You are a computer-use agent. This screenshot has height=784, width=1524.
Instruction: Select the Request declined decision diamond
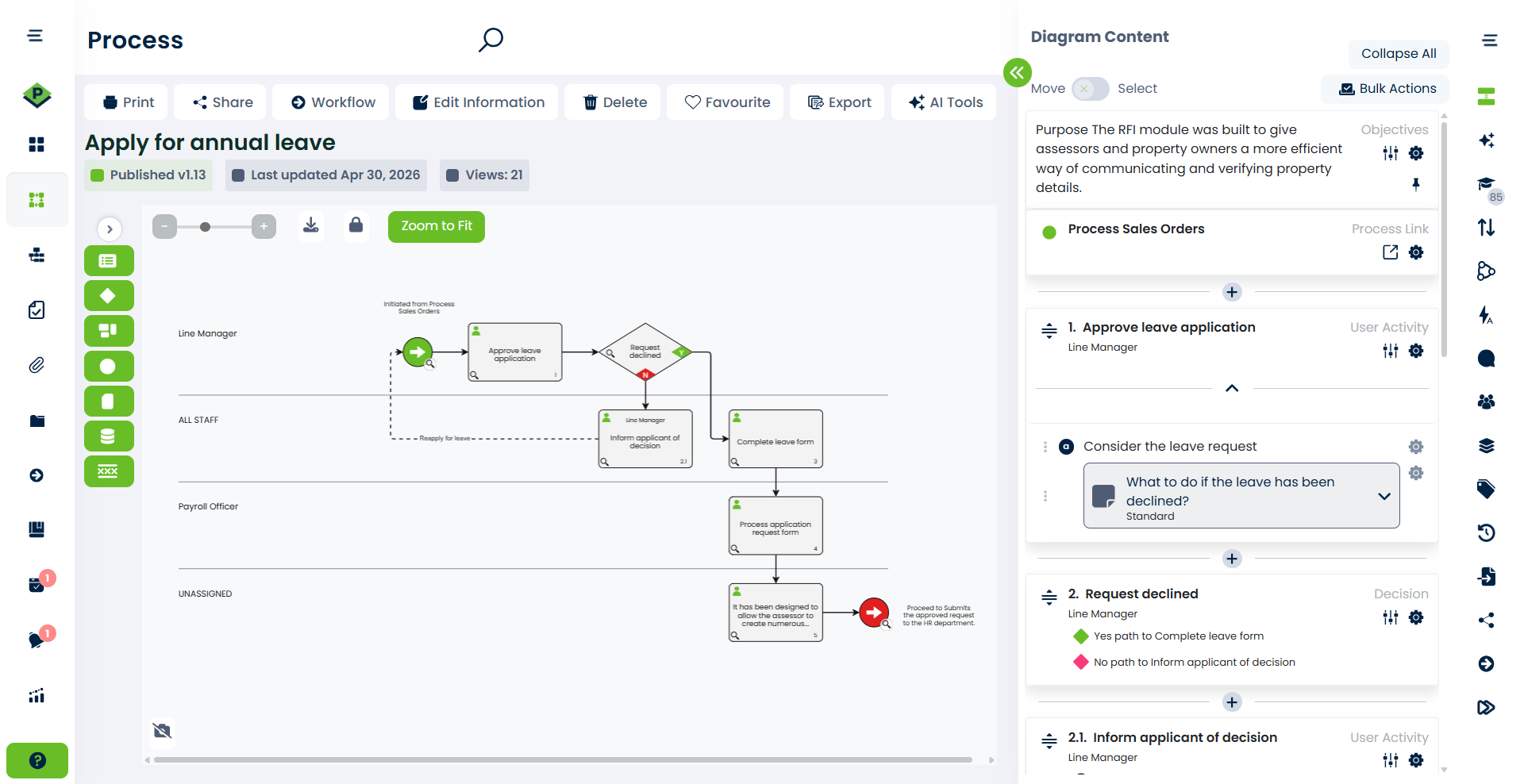pyautogui.click(x=645, y=352)
